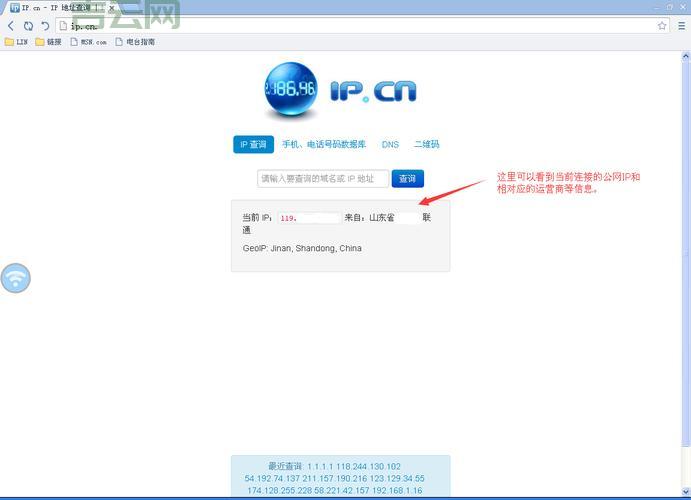Close the IP.cn browser tab
The height and width of the screenshot is (500, 691).
click(111, 8)
